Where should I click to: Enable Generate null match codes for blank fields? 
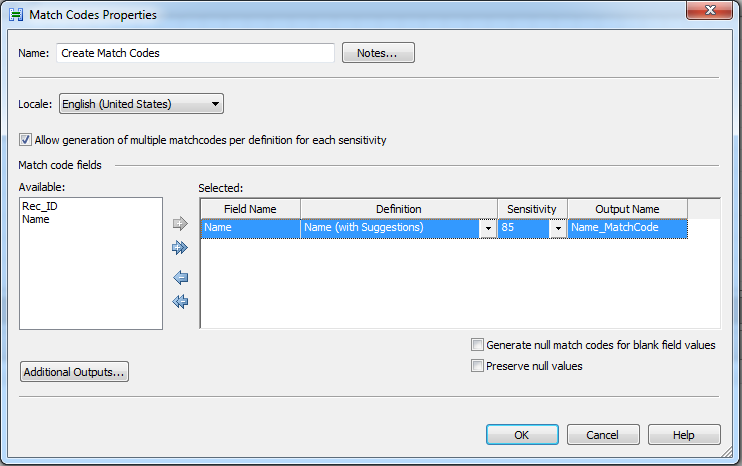pyautogui.click(x=478, y=345)
